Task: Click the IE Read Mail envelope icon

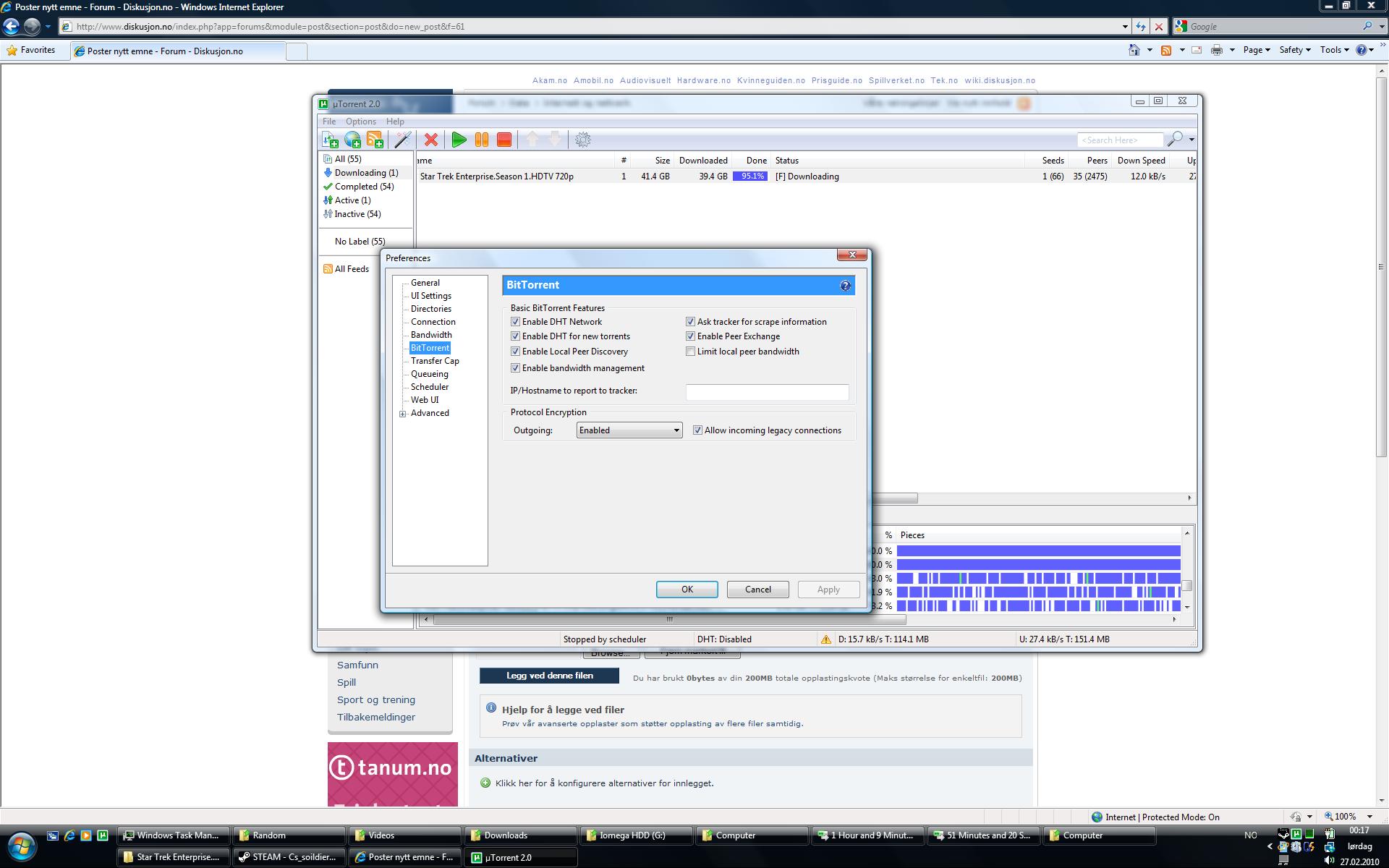Action: (1197, 50)
